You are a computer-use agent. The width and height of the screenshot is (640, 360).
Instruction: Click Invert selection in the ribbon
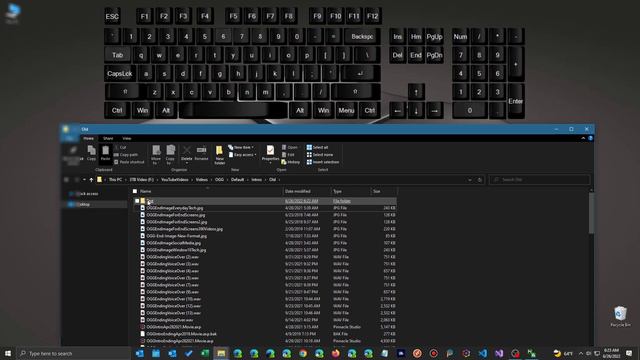(323, 162)
